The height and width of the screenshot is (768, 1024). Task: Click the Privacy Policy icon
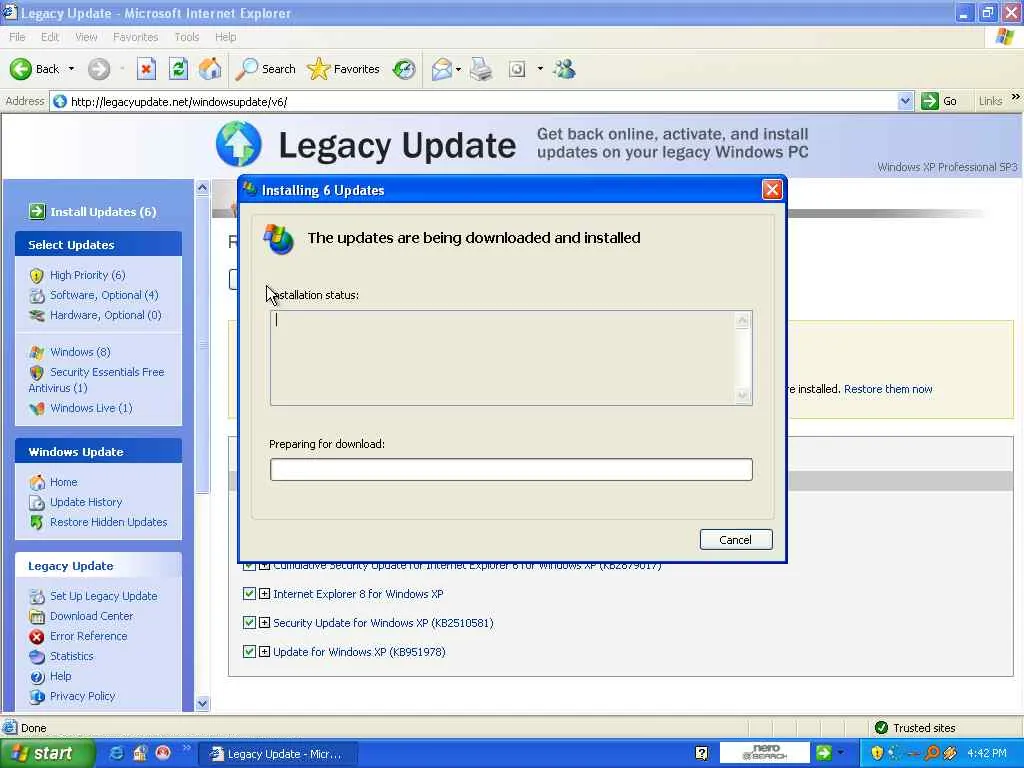pyautogui.click(x=37, y=697)
